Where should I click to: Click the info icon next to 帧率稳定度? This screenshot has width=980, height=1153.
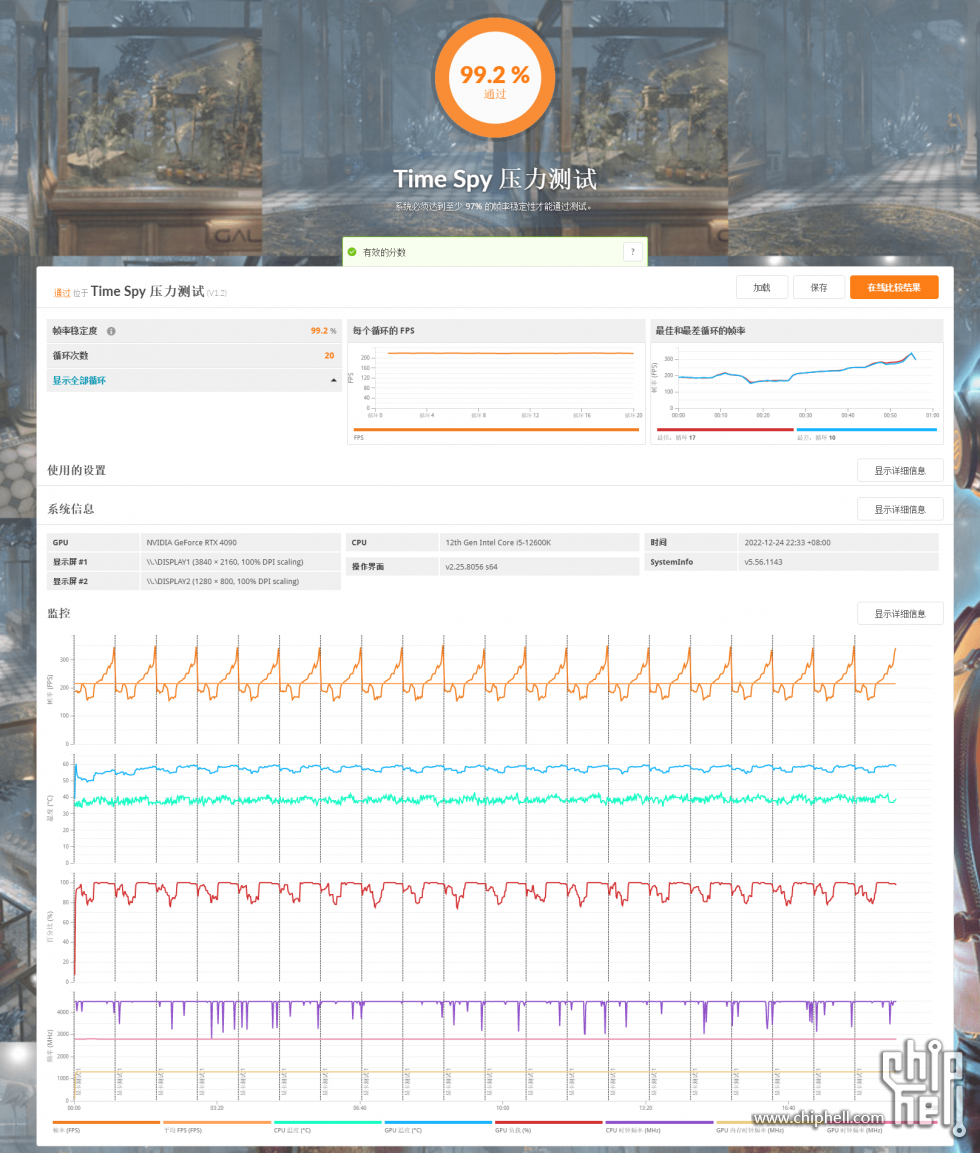(111, 331)
